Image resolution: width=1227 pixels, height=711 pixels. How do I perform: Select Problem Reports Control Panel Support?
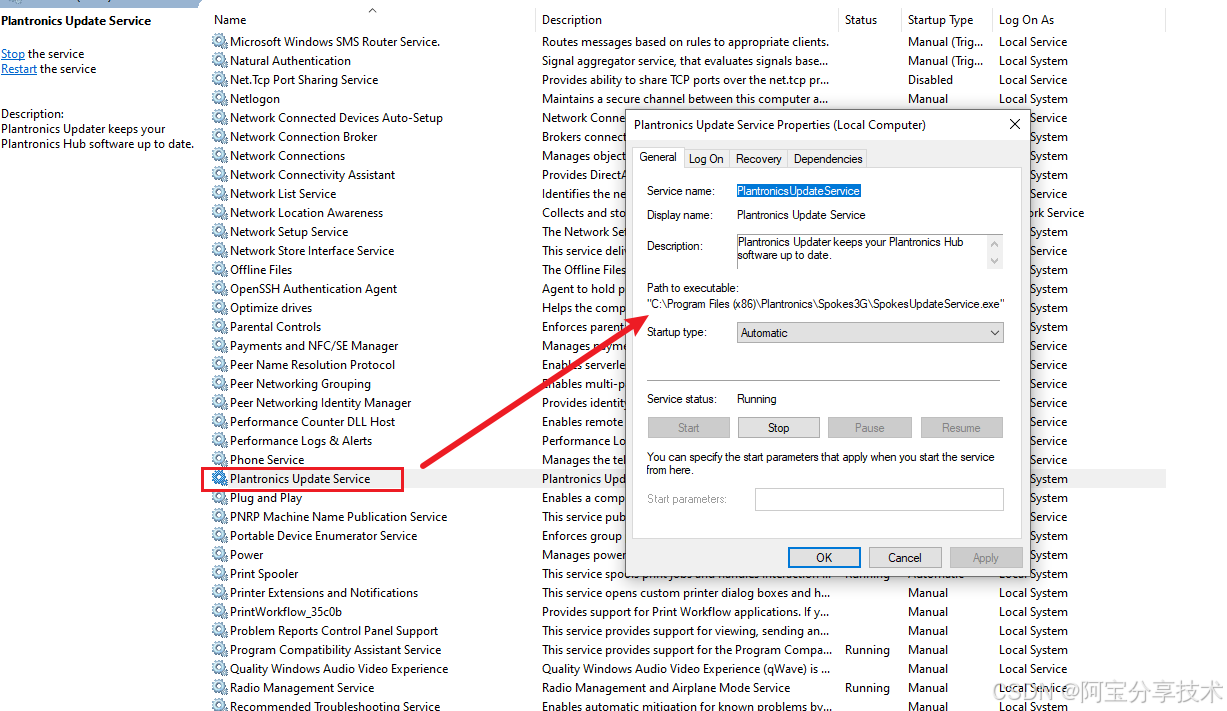click(334, 631)
